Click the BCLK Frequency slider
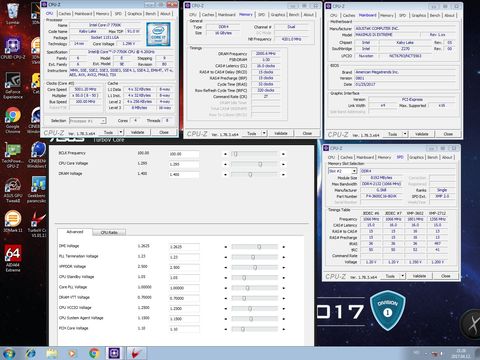The height and width of the screenshot is (360, 480). [x=254, y=154]
